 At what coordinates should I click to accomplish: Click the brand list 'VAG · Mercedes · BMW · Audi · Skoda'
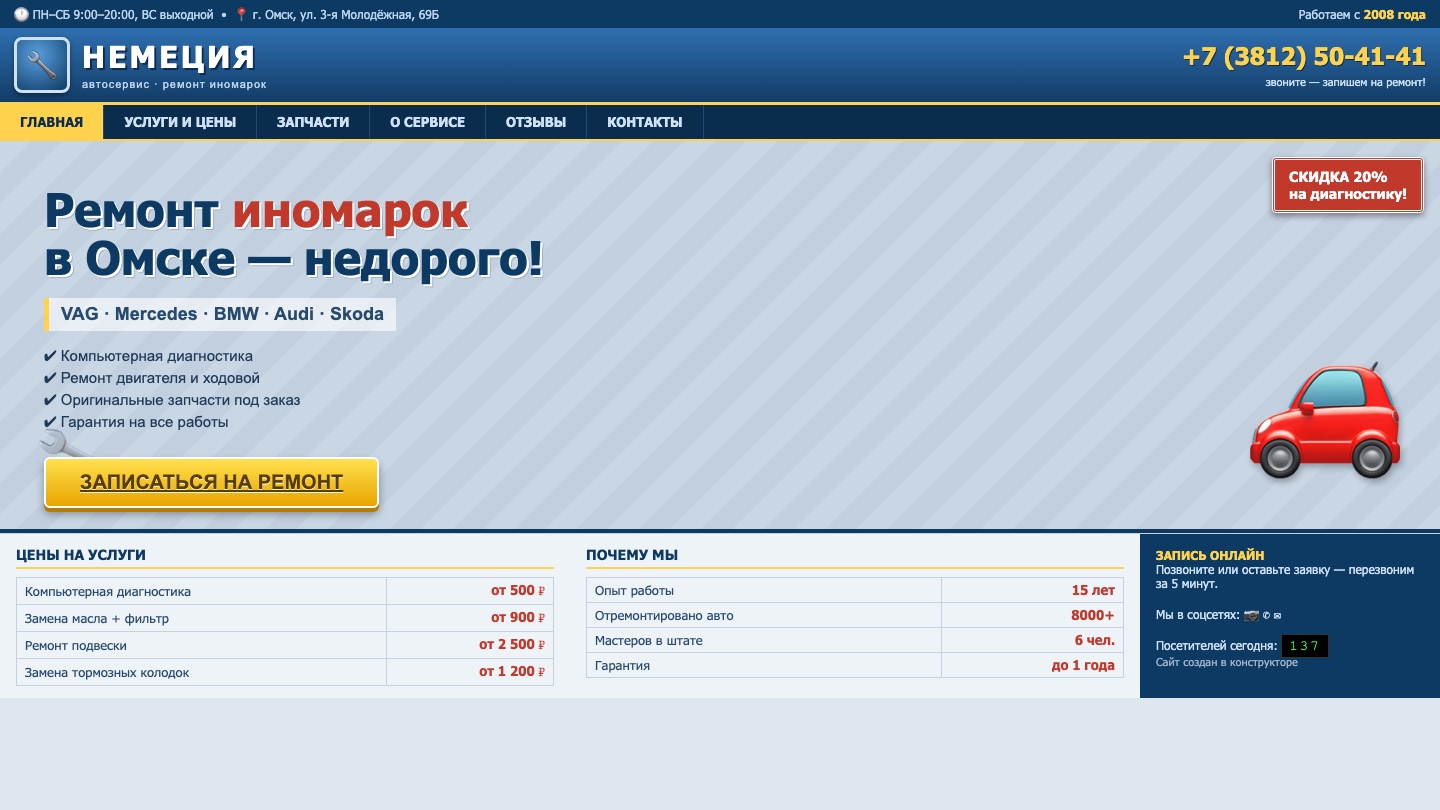click(x=222, y=314)
